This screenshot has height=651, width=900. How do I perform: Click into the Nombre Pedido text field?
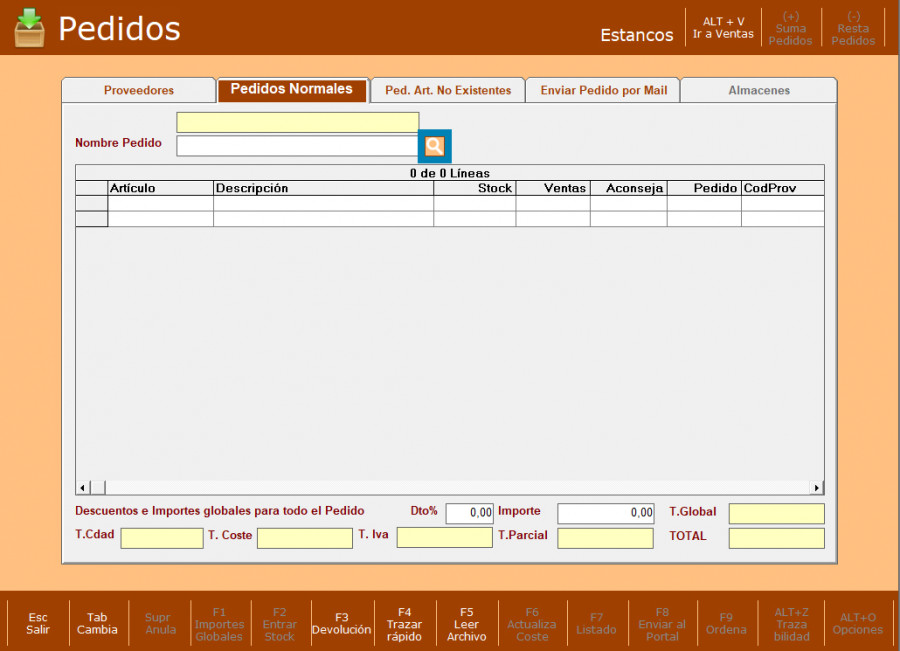(x=297, y=146)
